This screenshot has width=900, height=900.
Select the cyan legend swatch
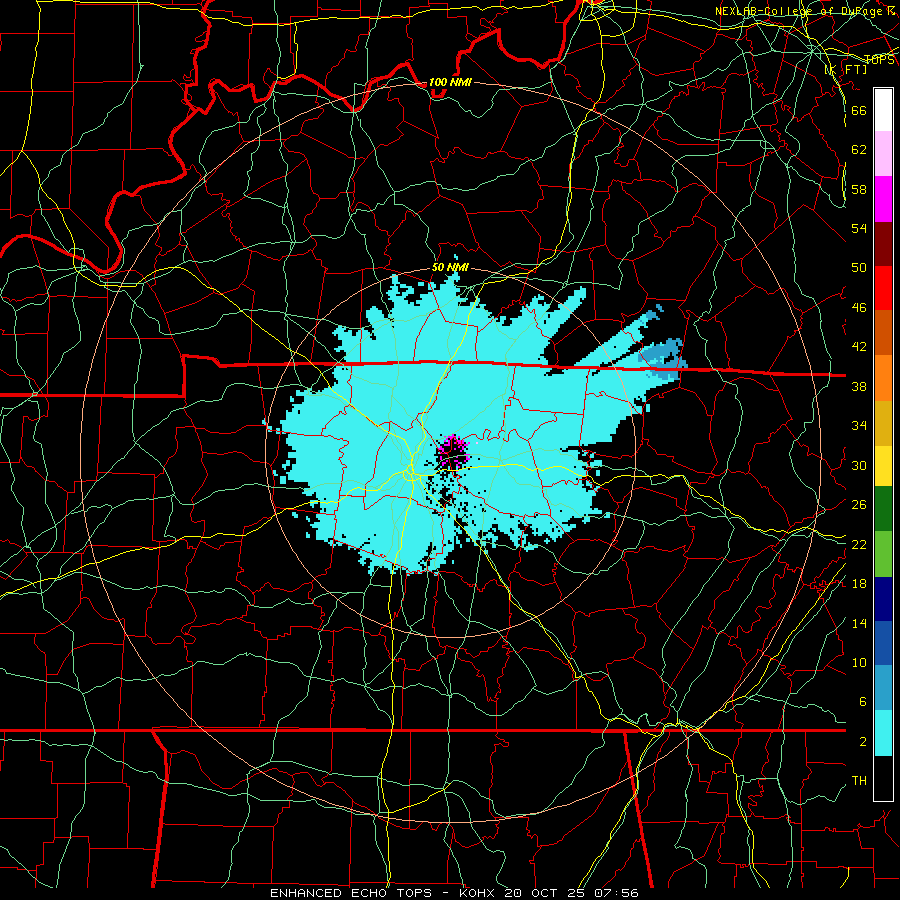point(883,733)
